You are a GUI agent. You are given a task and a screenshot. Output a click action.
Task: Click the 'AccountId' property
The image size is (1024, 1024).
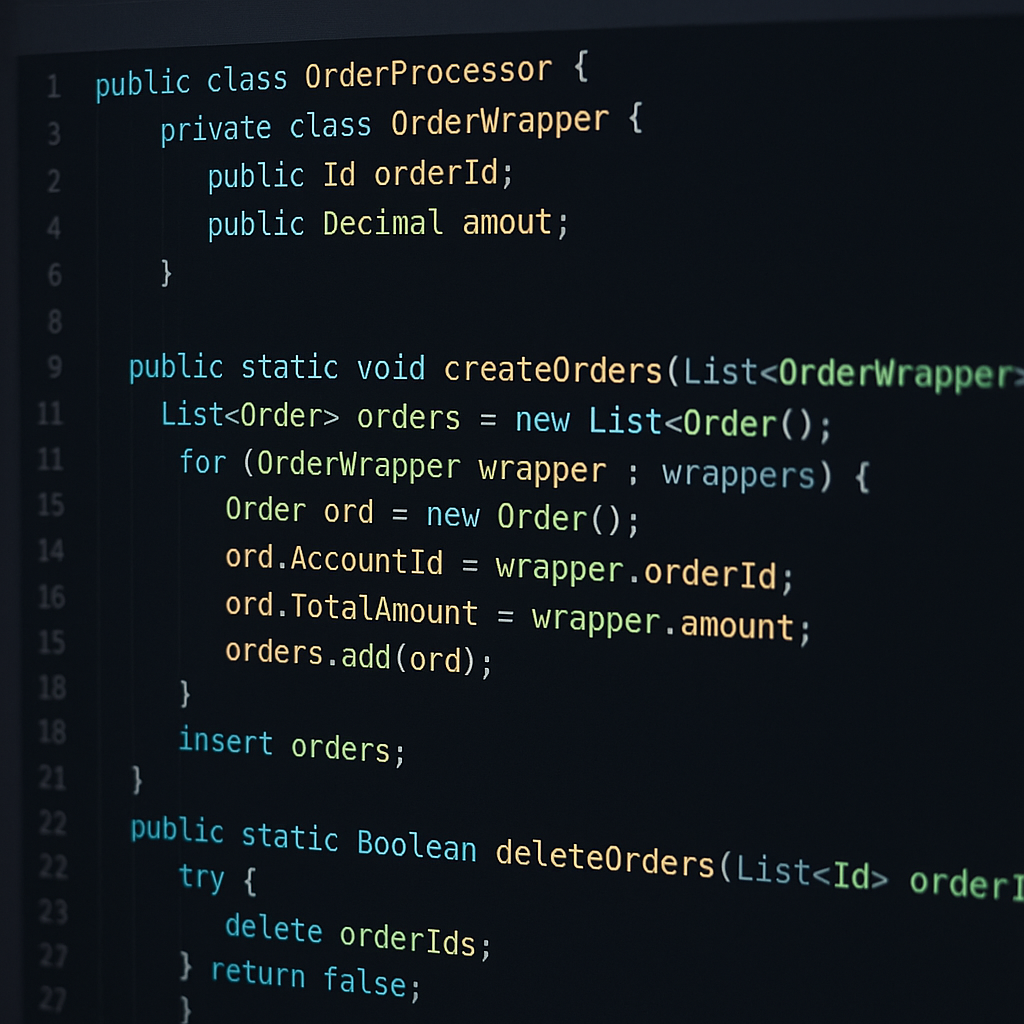367,560
